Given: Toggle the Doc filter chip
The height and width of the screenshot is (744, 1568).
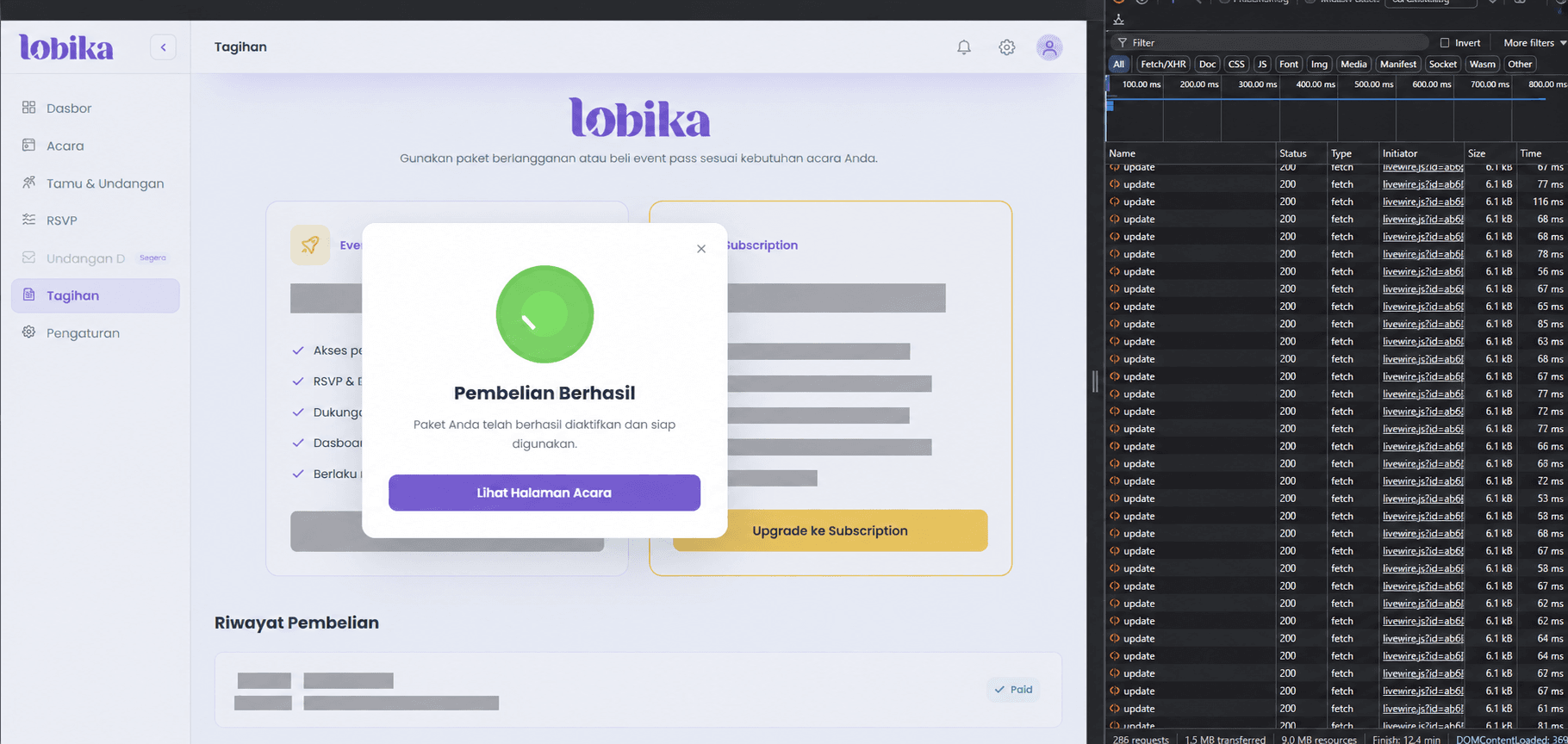Looking at the screenshot, I should (x=1208, y=64).
